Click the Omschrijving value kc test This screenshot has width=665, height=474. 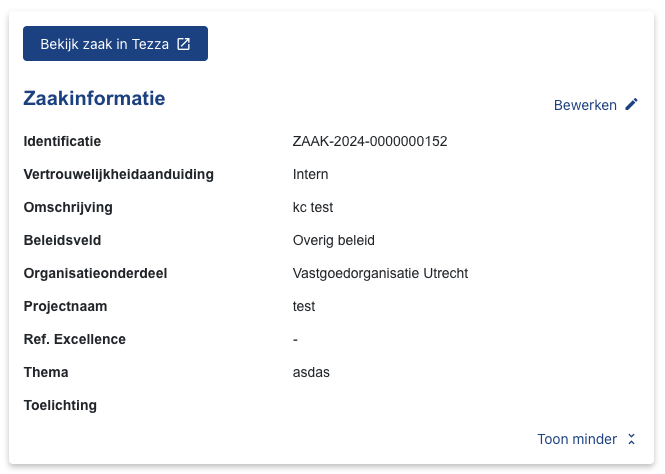[x=313, y=207]
